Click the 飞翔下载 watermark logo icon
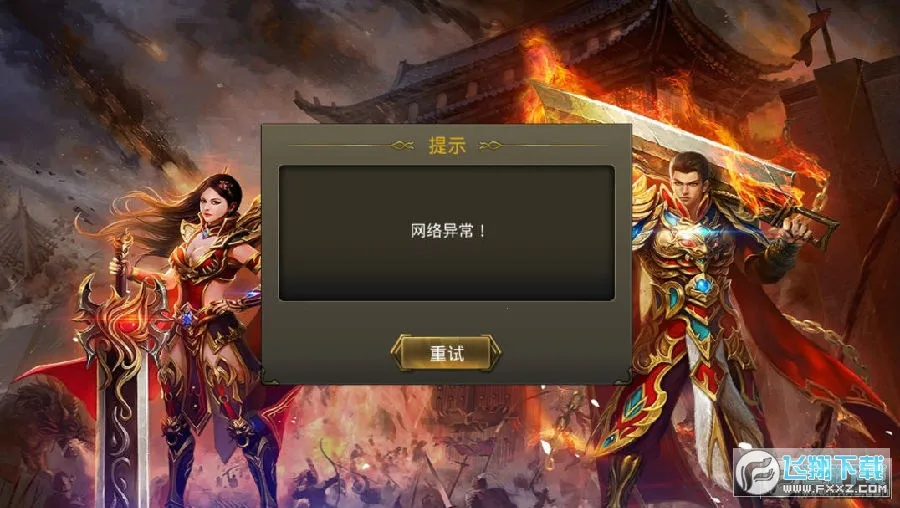The width and height of the screenshot is (900, 508). (758, 472)
